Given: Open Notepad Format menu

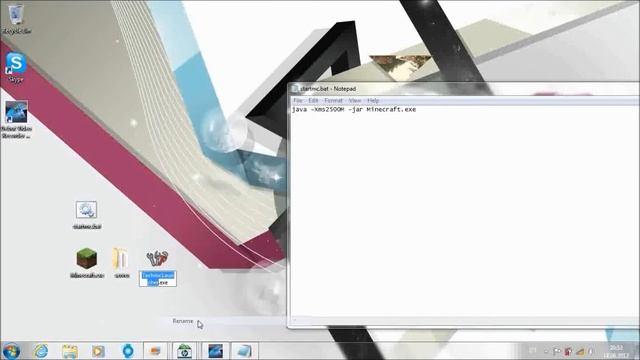Looking at the screenshot, I should click(x=333, y=100).
